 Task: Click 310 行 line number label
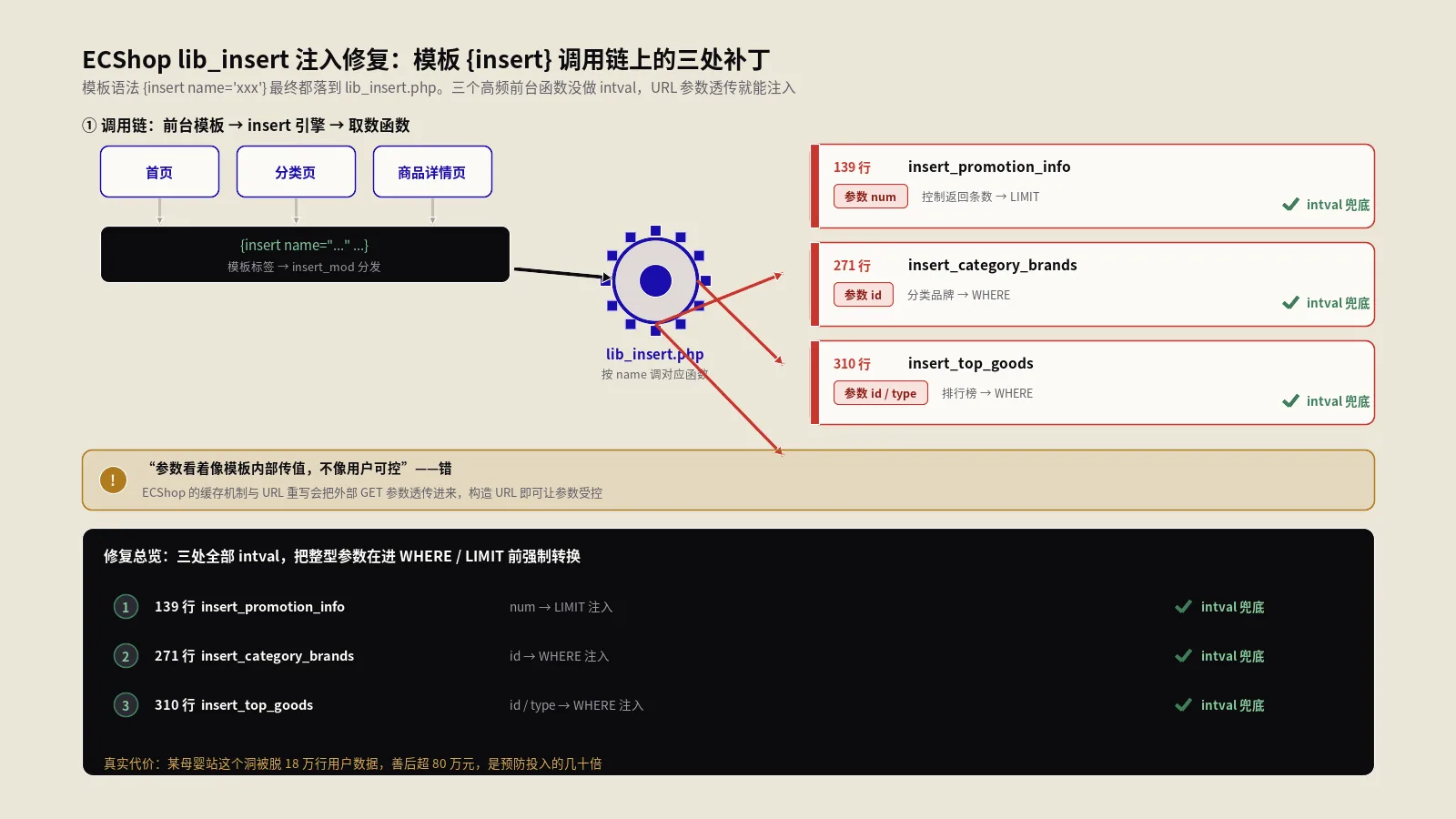pyautogui.click(x=852, y=364)
